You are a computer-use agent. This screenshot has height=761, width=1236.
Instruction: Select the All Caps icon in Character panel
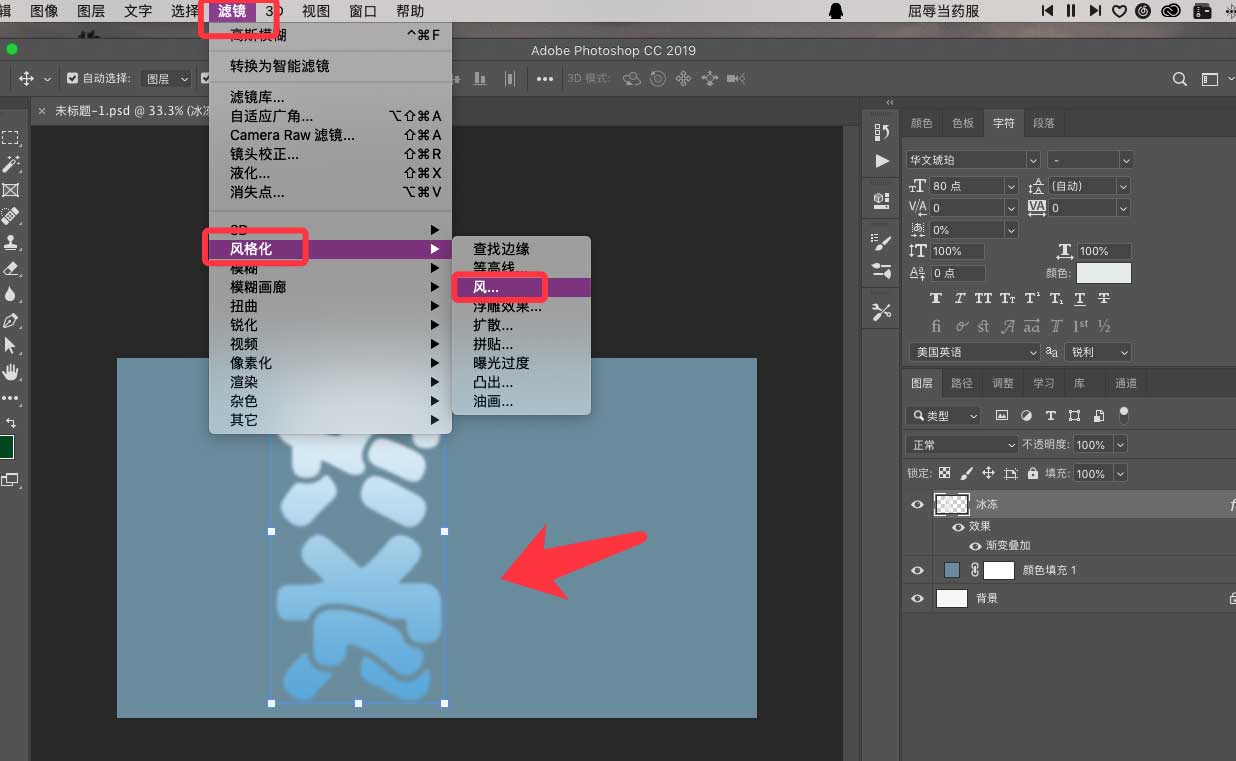(x=982, y=297)
